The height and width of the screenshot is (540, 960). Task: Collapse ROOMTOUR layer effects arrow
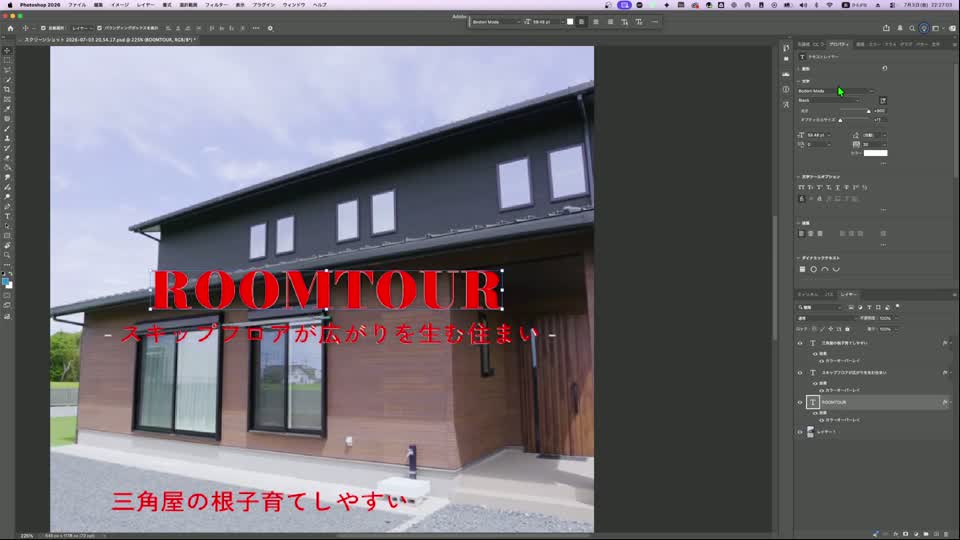(950, 402)
